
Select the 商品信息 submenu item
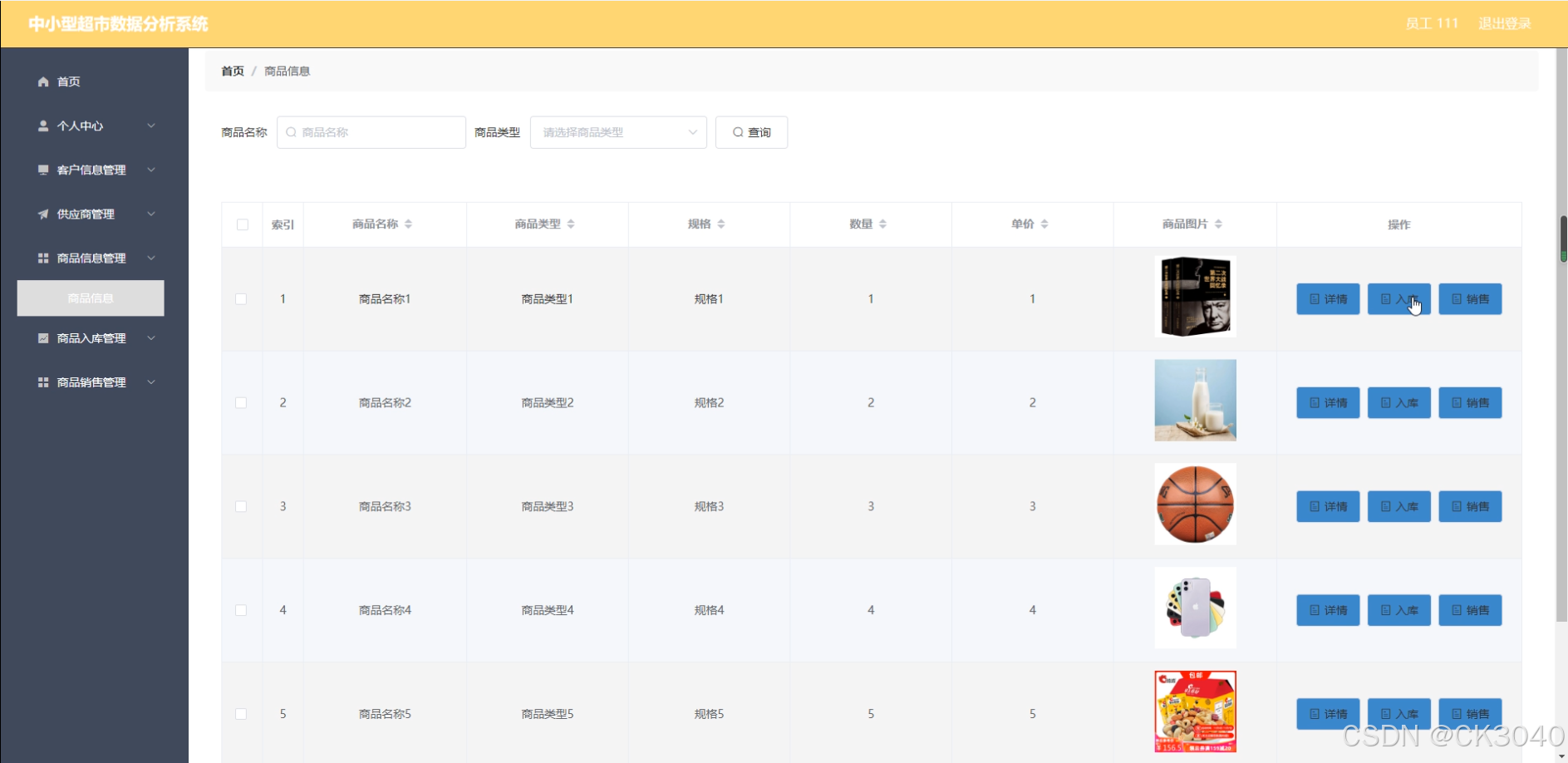point(91,298)
